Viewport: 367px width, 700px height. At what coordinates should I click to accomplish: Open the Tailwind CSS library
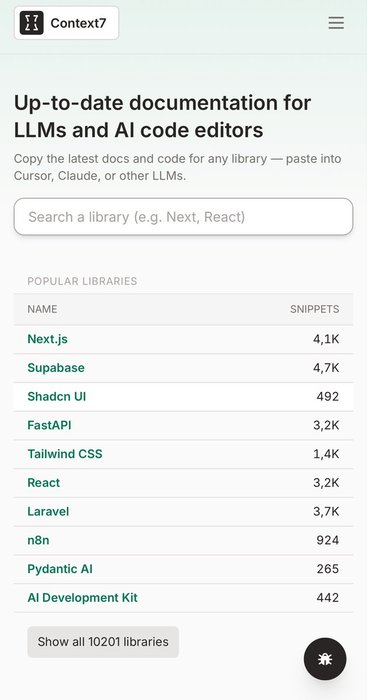(65, 454)
